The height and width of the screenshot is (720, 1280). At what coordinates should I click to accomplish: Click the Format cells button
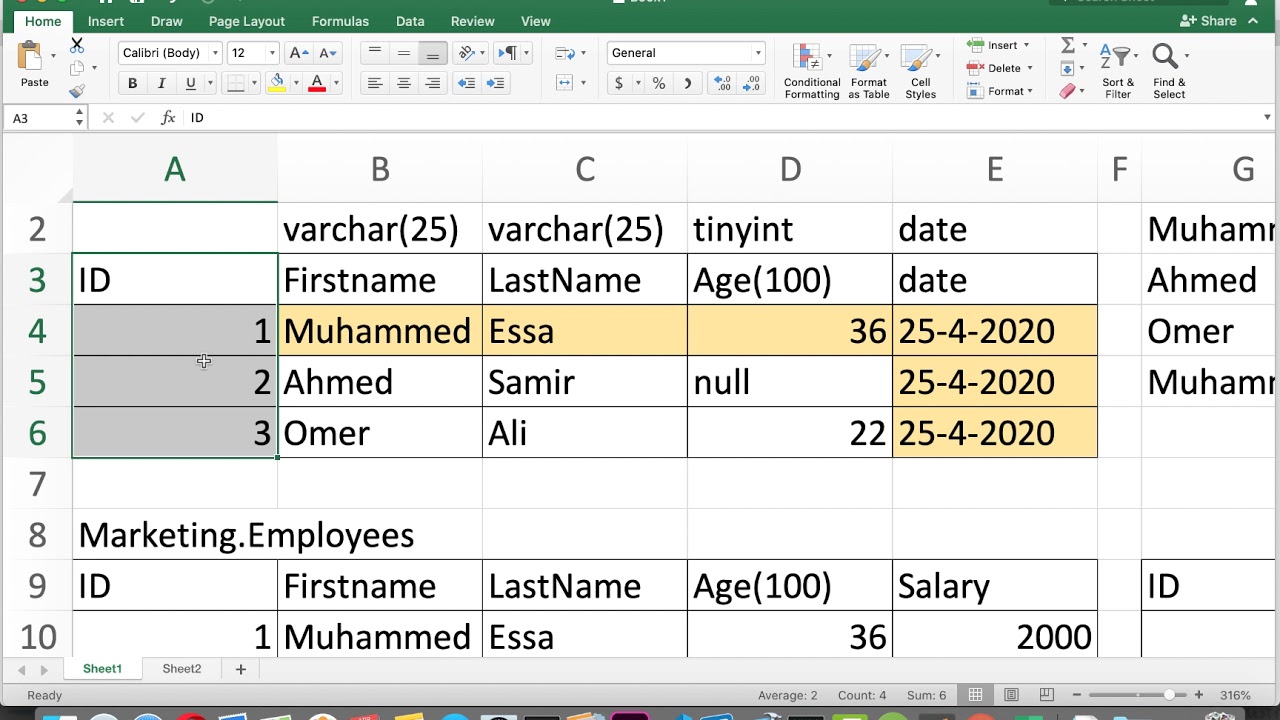pyautogui.click(x=1000, y=91)
